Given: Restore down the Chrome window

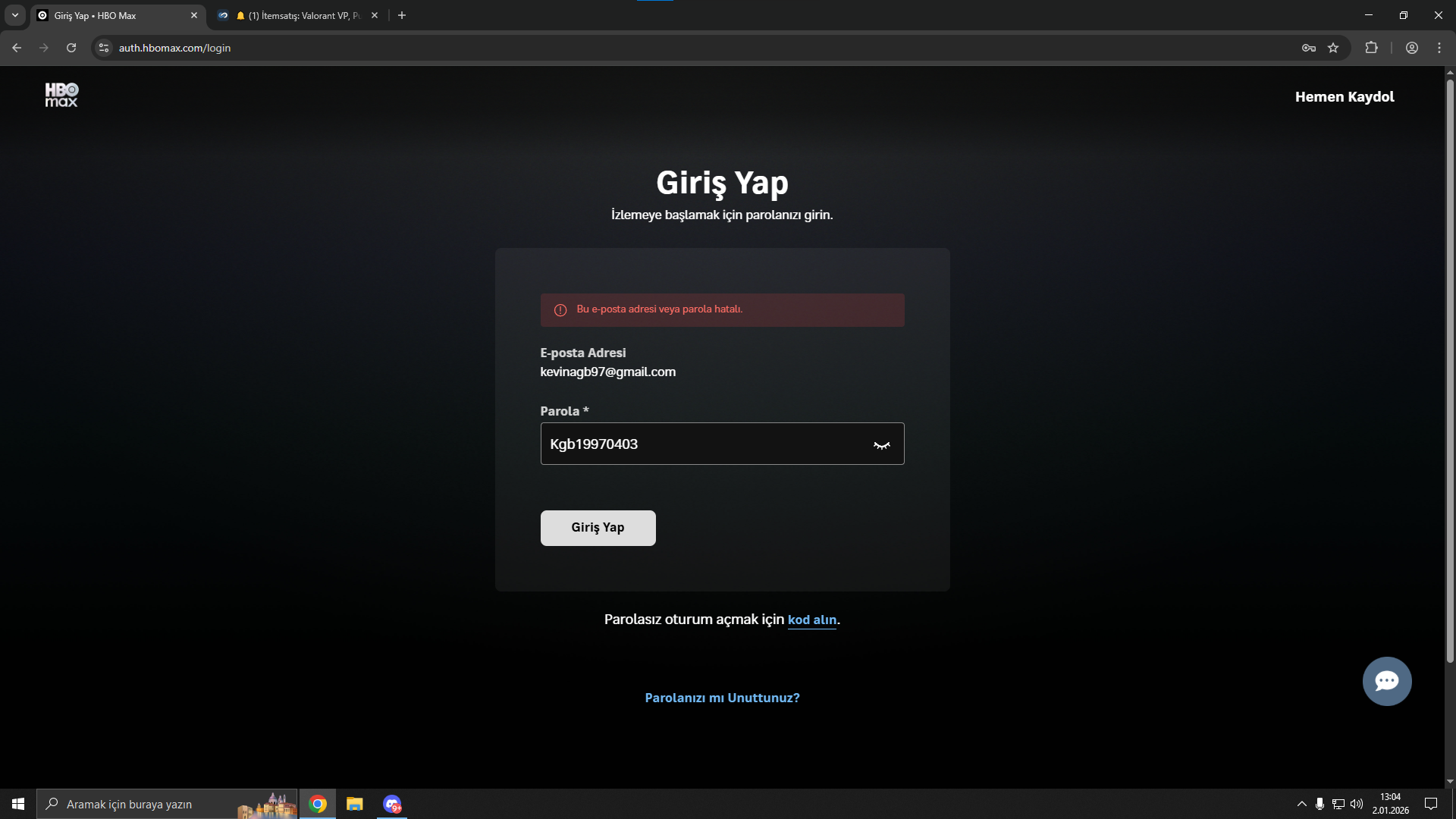Looking at the screenshot, I should [x=1404, y=15].
